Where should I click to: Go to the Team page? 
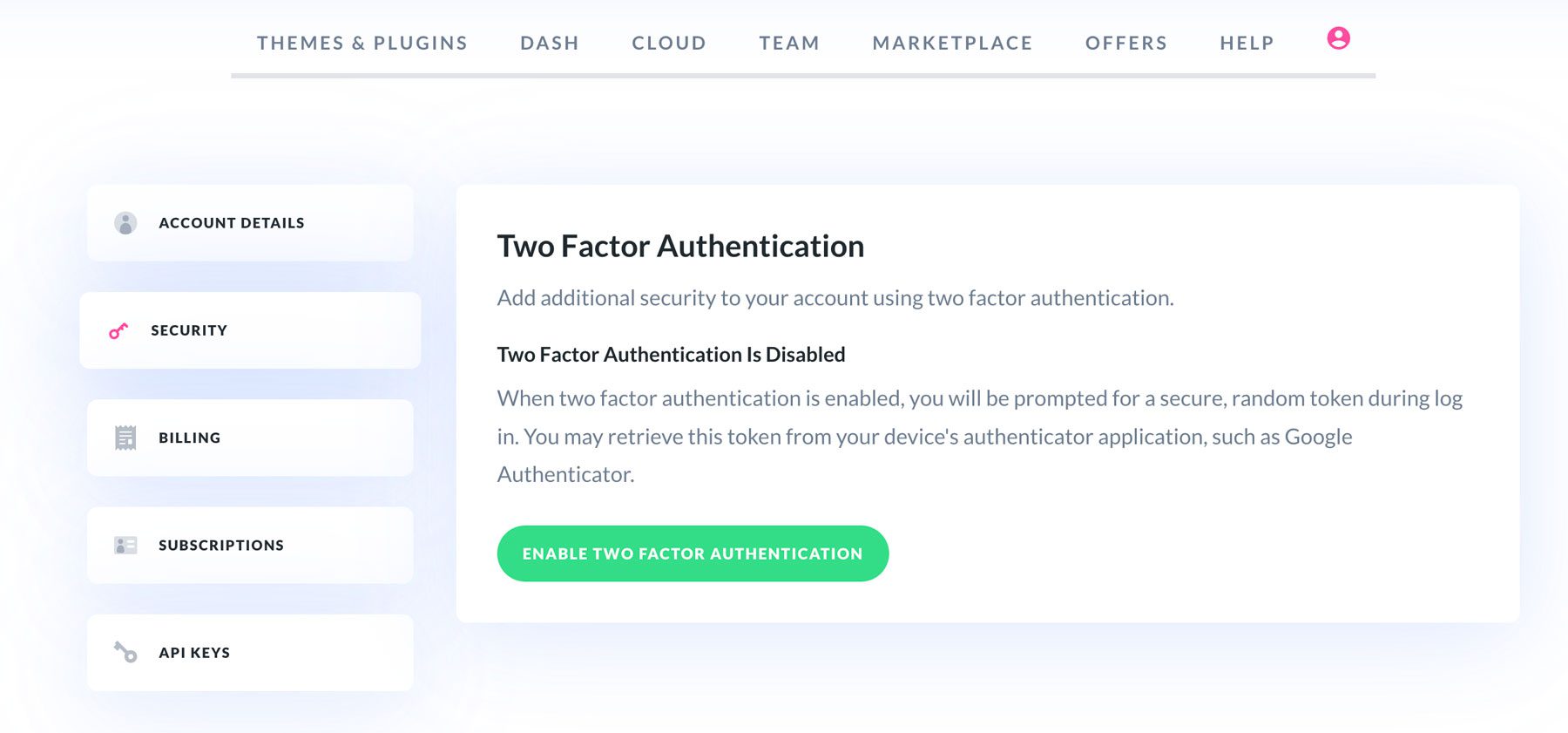(x=789, y=42)
